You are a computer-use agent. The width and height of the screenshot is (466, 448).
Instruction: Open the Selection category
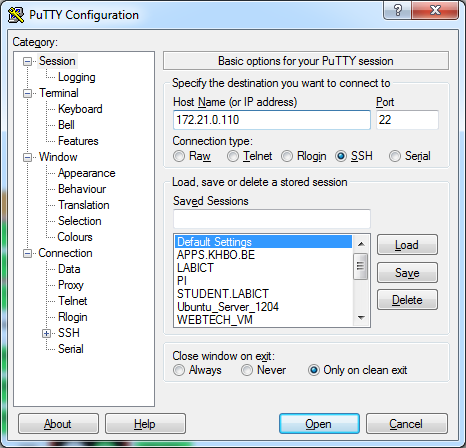point(79,221)
